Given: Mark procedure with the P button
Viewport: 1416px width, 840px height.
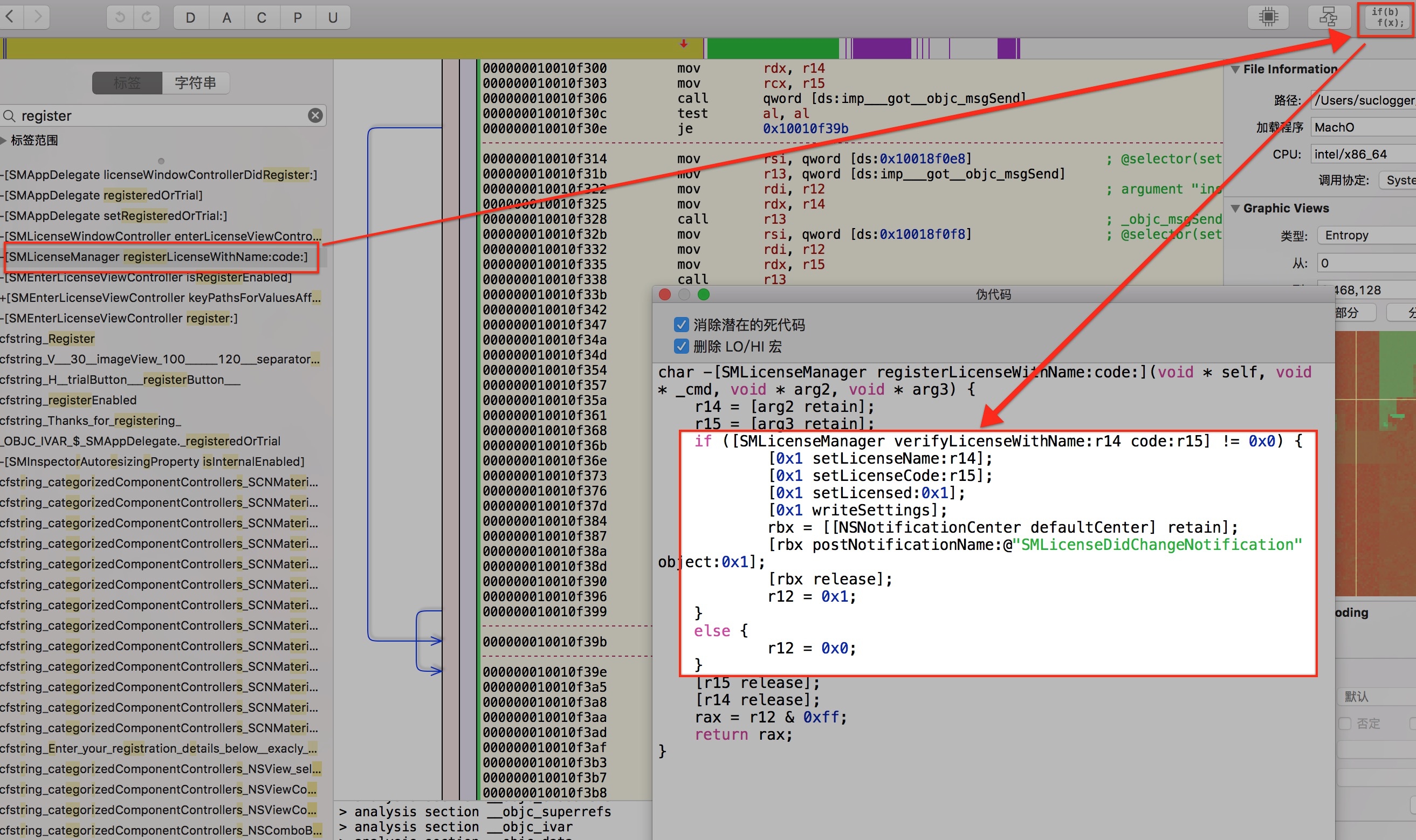Looking at the screenshot, I should click(297, 18).
